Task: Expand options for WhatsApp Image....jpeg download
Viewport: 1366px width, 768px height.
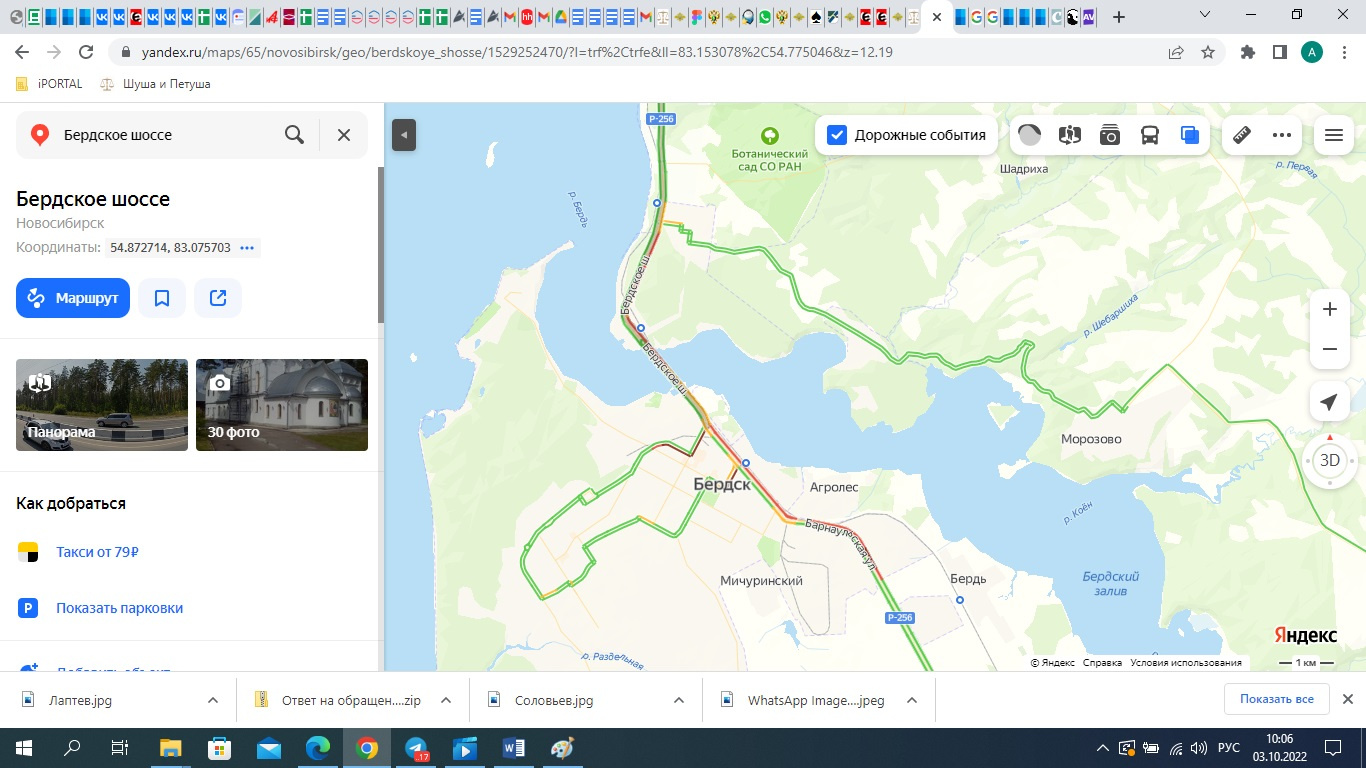Action: pos(912,700)
